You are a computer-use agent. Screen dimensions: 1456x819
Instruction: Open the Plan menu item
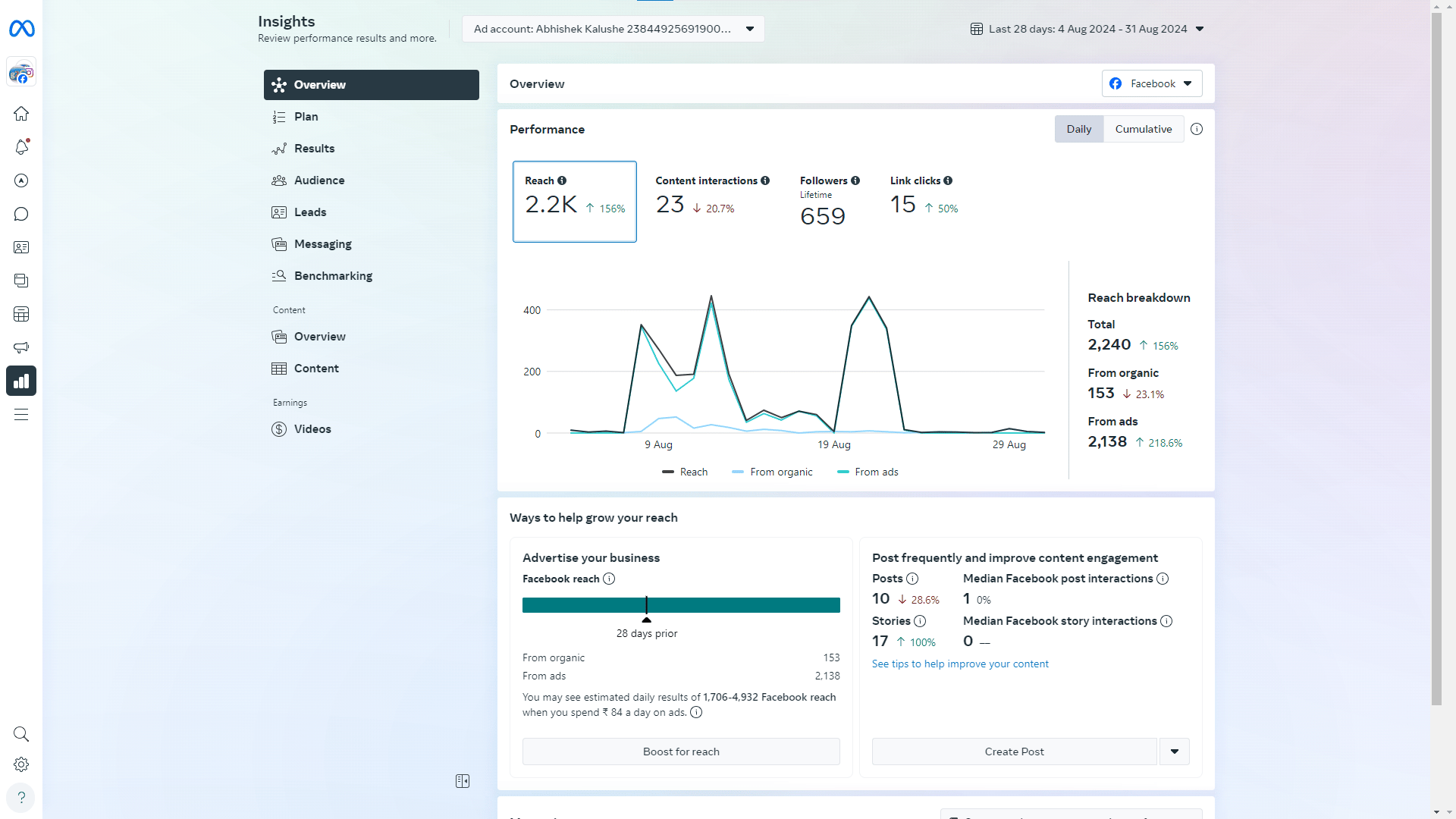coord(372,117)
